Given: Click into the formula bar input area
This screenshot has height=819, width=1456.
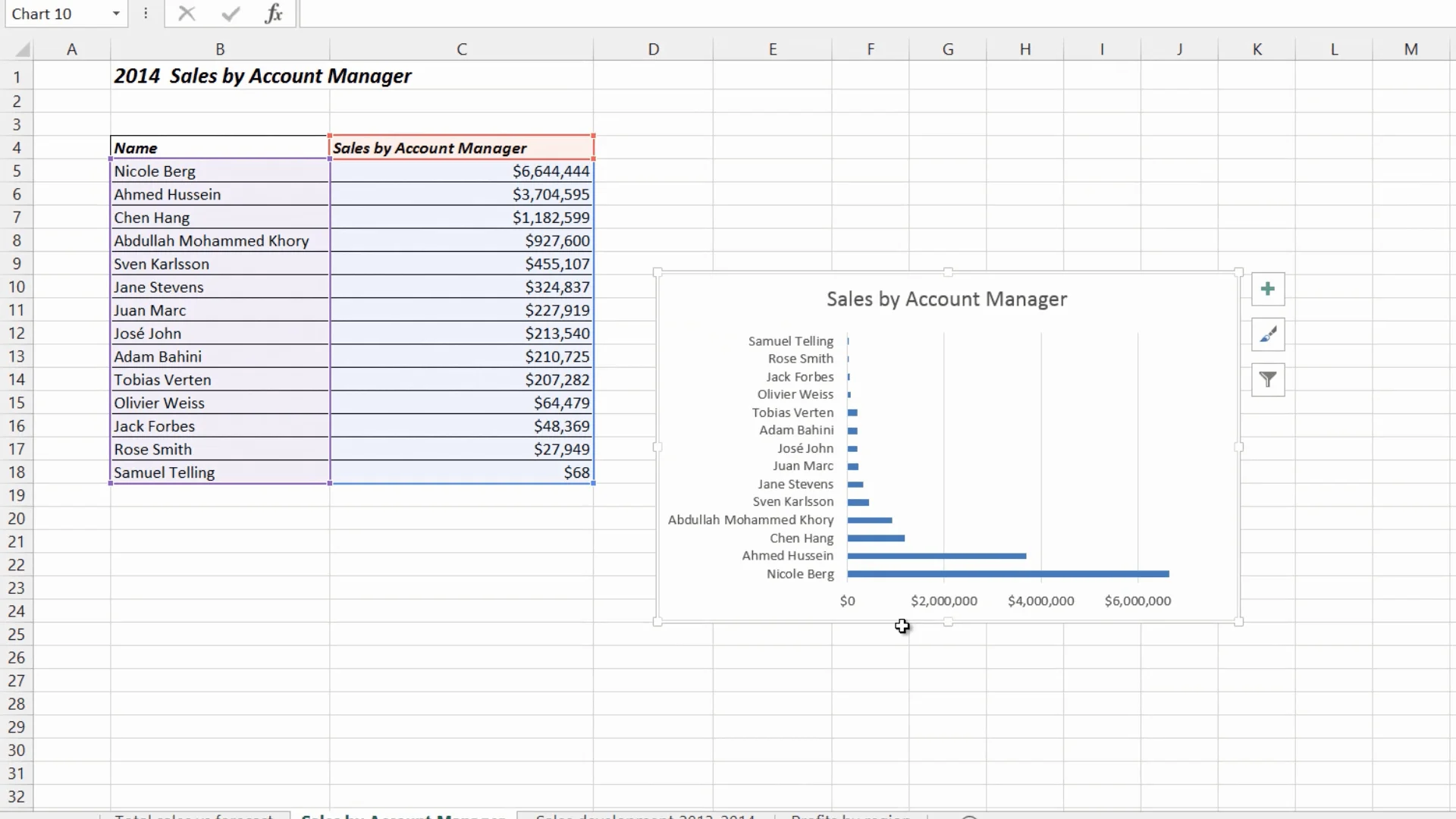Looking at the screenshot, I should [877, 14].
